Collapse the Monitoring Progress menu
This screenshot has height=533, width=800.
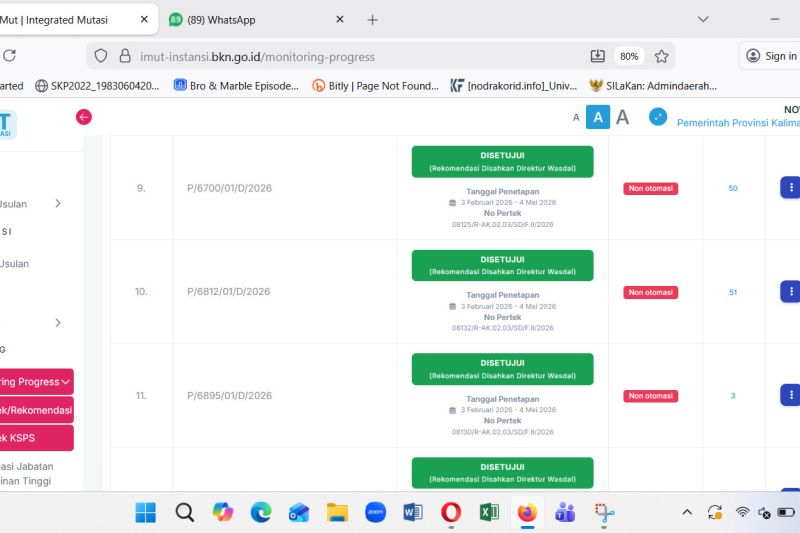tap(37, 382)
